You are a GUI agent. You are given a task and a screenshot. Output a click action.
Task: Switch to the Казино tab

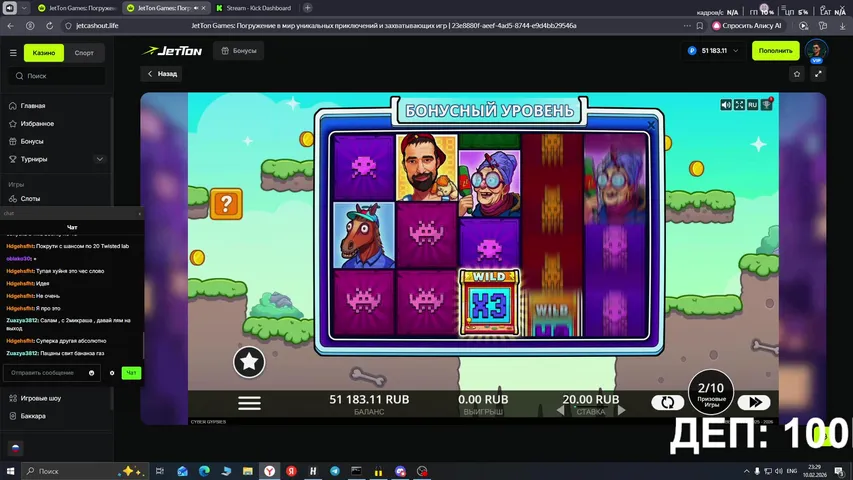(x=44, y=52)
